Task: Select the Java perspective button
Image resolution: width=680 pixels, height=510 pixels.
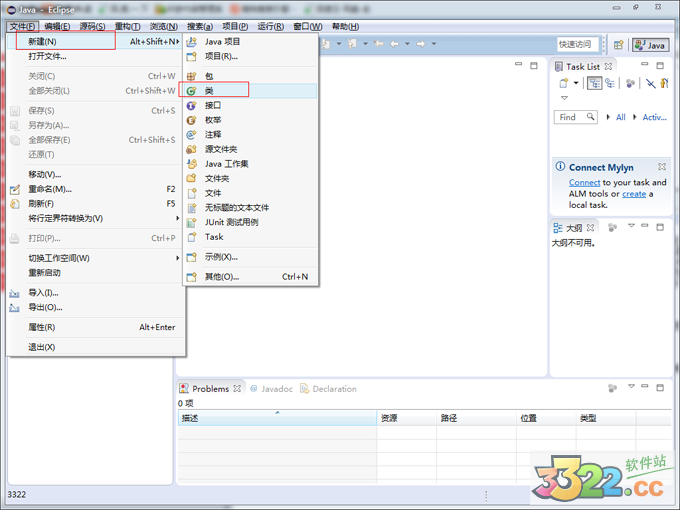Action: click(651, 45)
